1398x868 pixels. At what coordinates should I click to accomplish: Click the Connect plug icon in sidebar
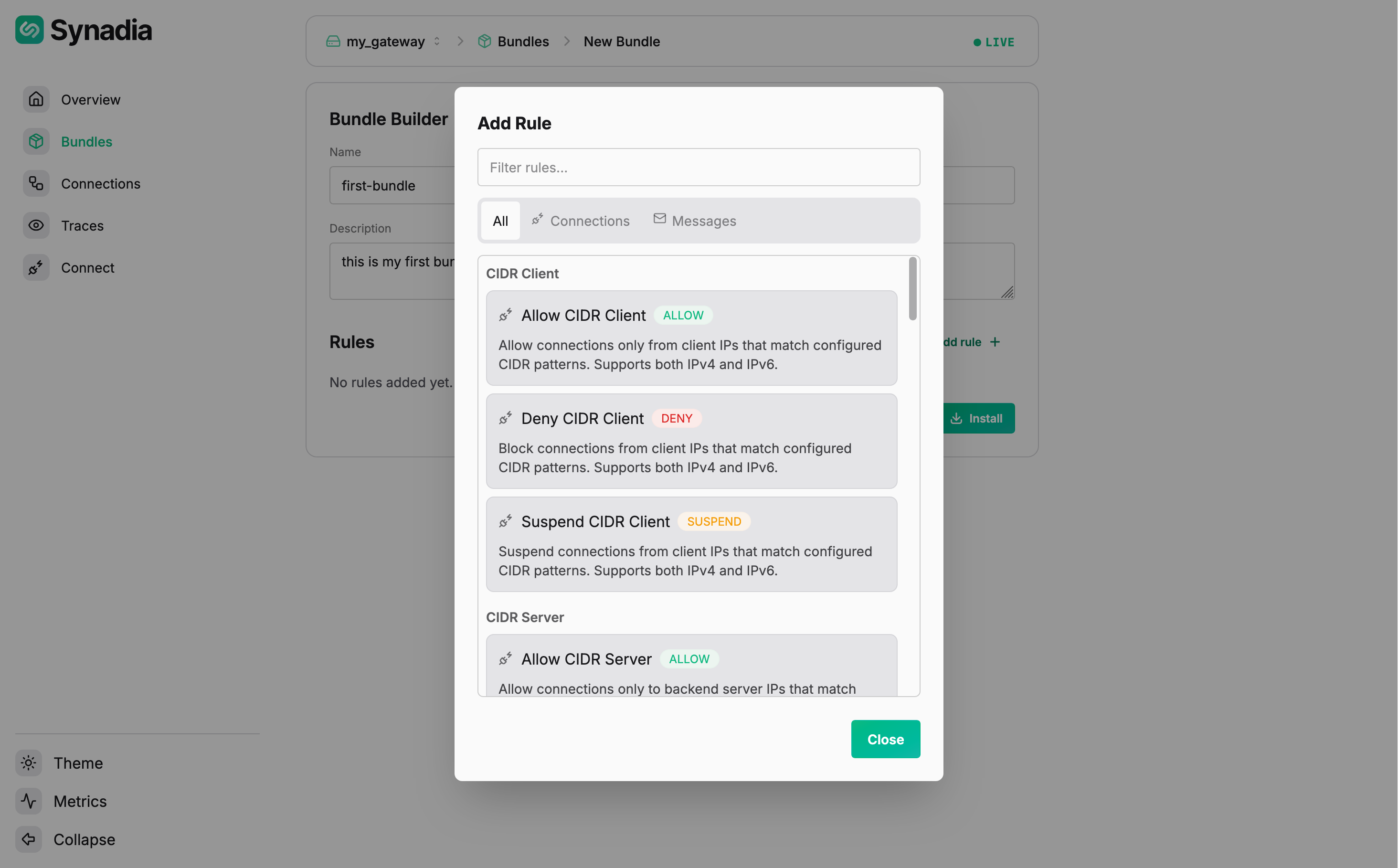[x=36, y=267]
